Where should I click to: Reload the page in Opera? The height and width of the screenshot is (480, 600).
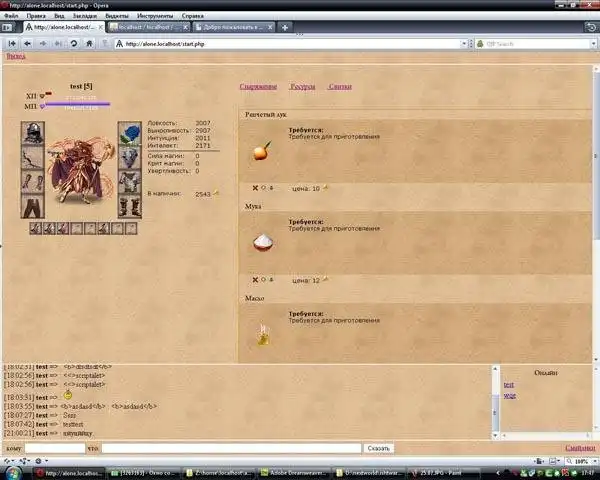[74, 44]
